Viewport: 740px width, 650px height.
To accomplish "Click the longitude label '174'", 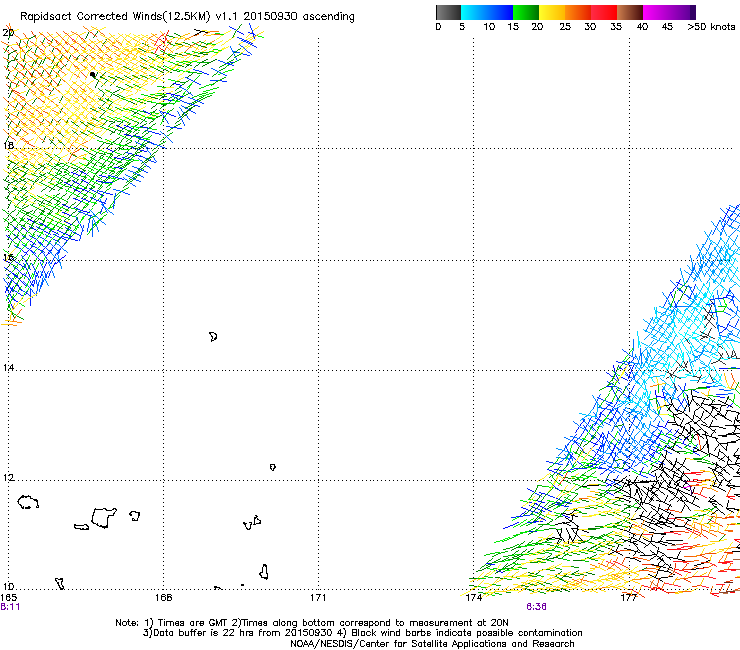I will coord(474,598).
